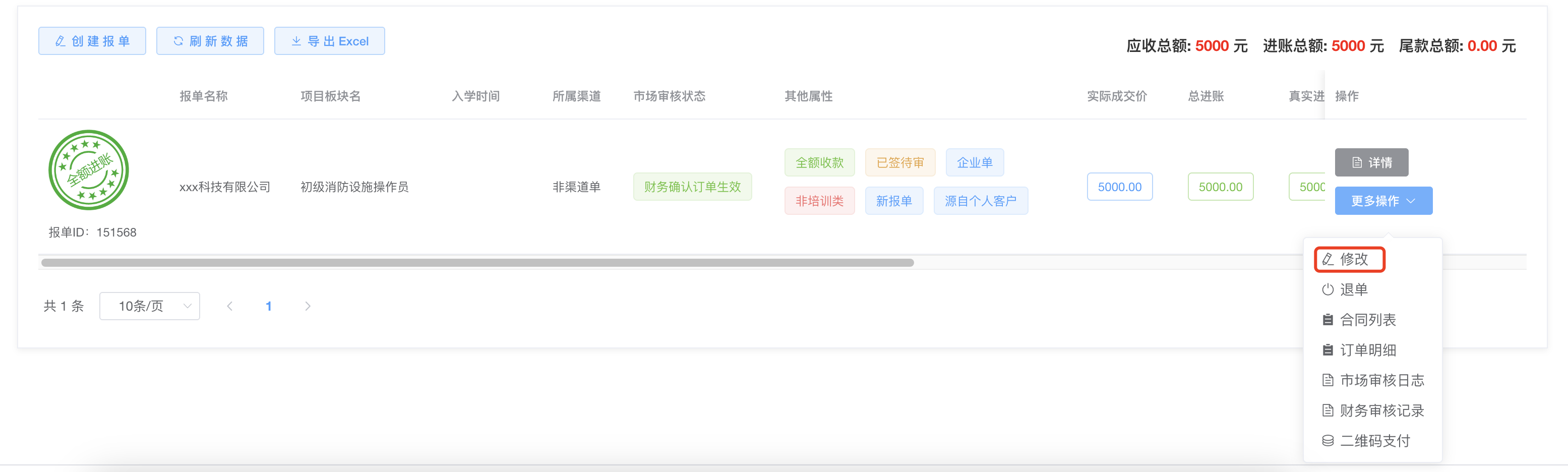
Task: Select page number 1
Action: [268, 306]
